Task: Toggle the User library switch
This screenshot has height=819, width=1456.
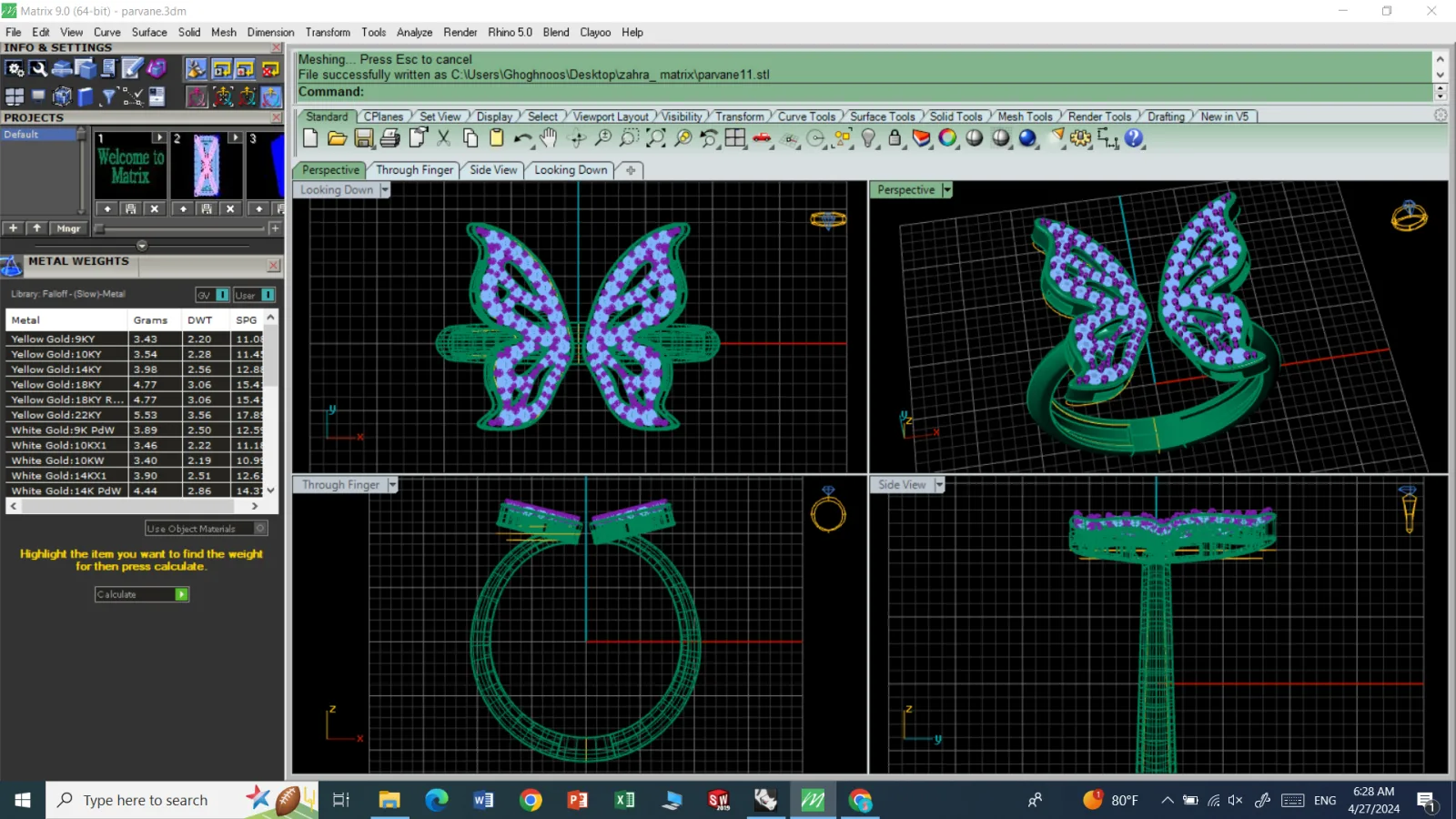Action: click(268, 295)
